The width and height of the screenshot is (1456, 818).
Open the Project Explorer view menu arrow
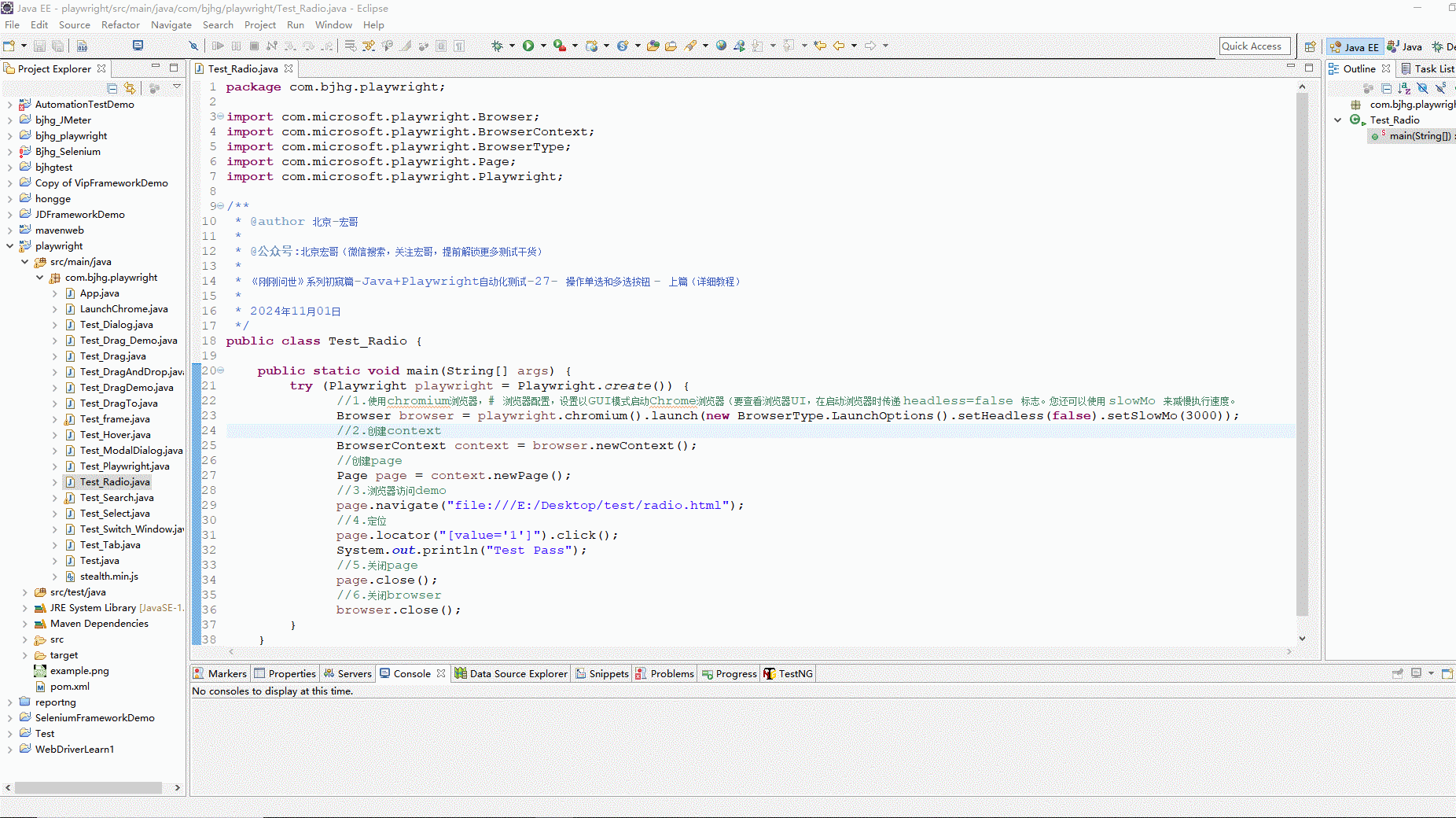(x=177, y=87)
